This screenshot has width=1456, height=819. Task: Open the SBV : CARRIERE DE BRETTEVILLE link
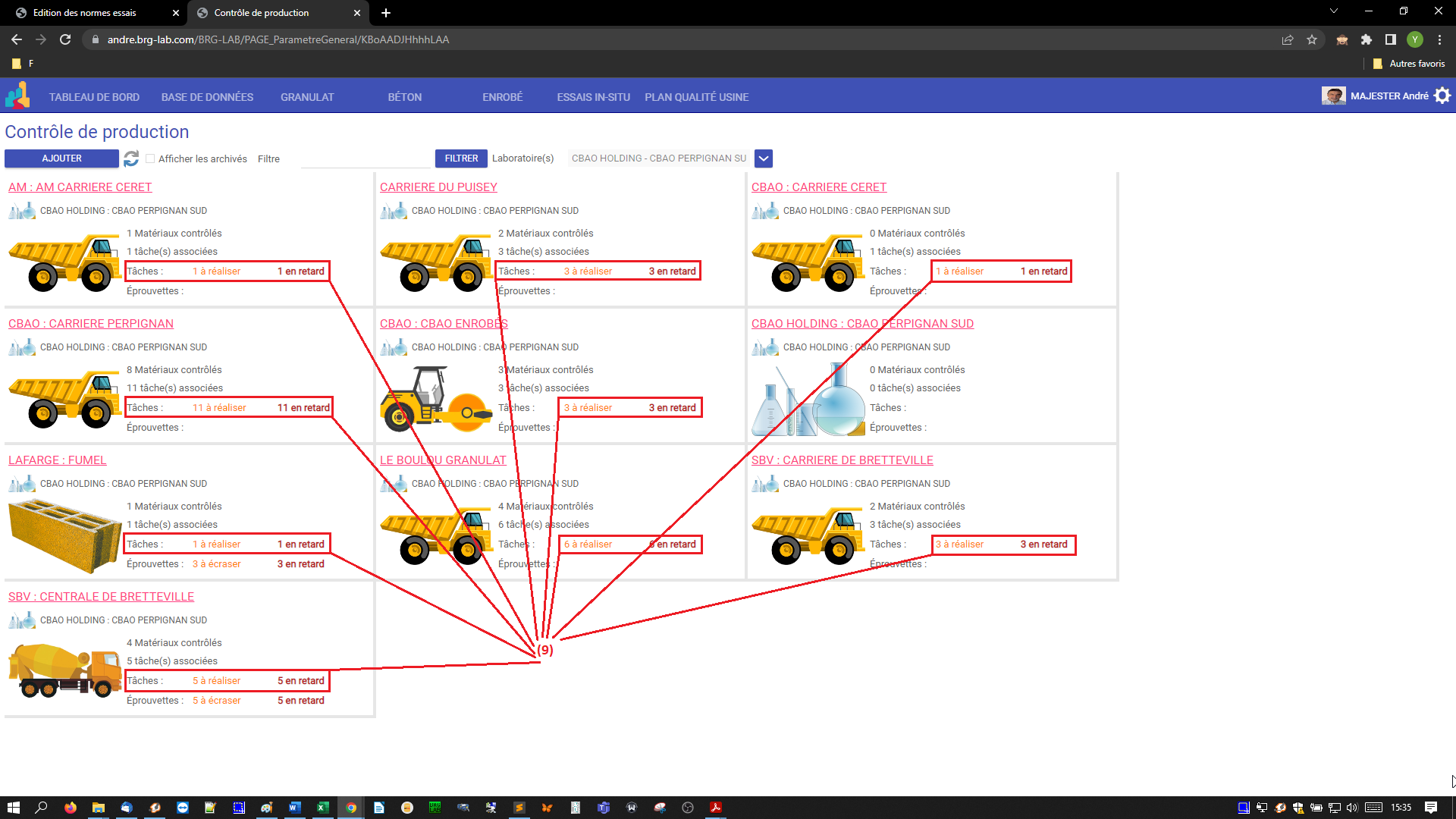(843, 460)
